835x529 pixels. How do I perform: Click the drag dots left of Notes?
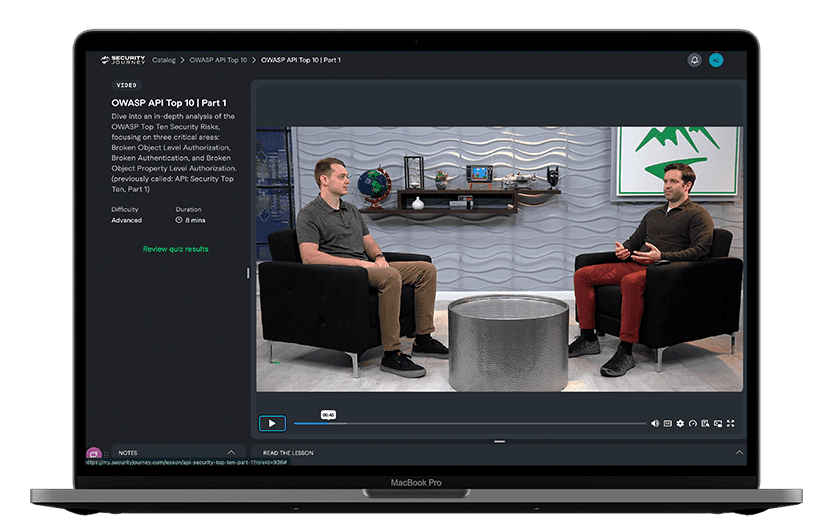click(106, 454)
